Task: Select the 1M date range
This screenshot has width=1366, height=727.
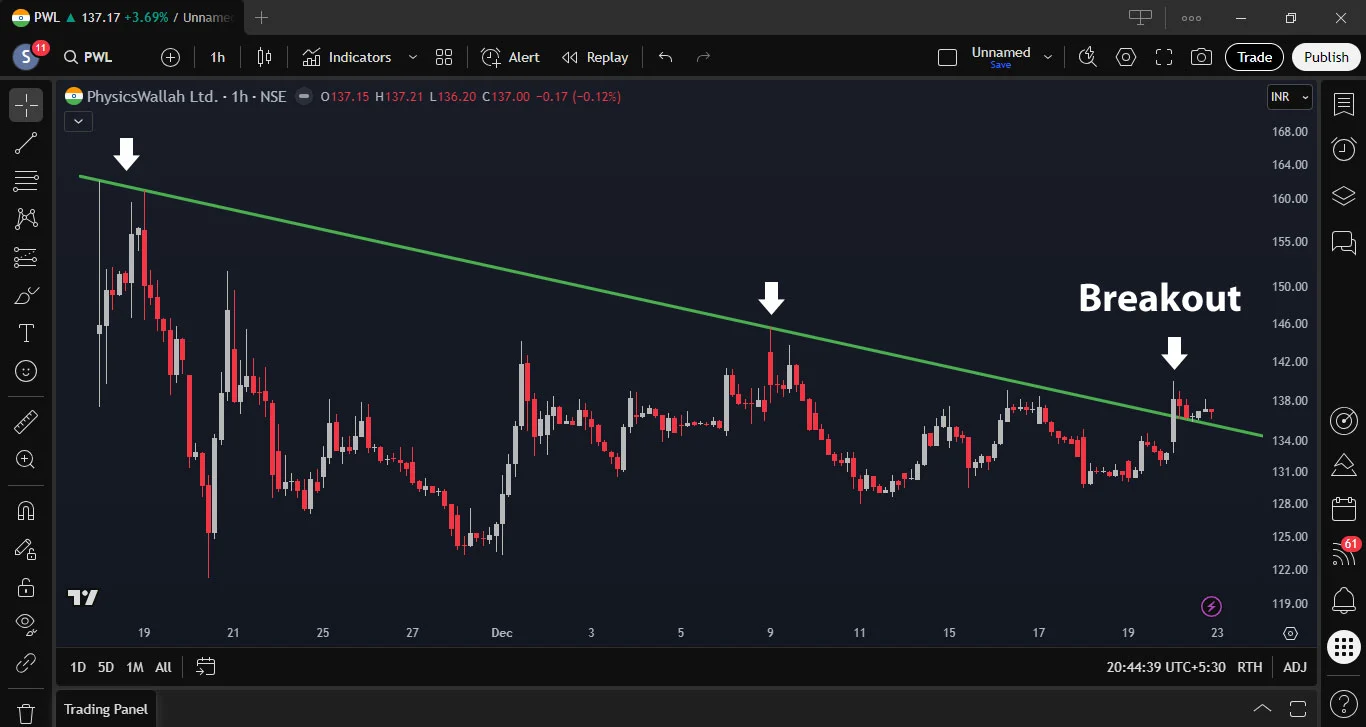Action: 134,667
